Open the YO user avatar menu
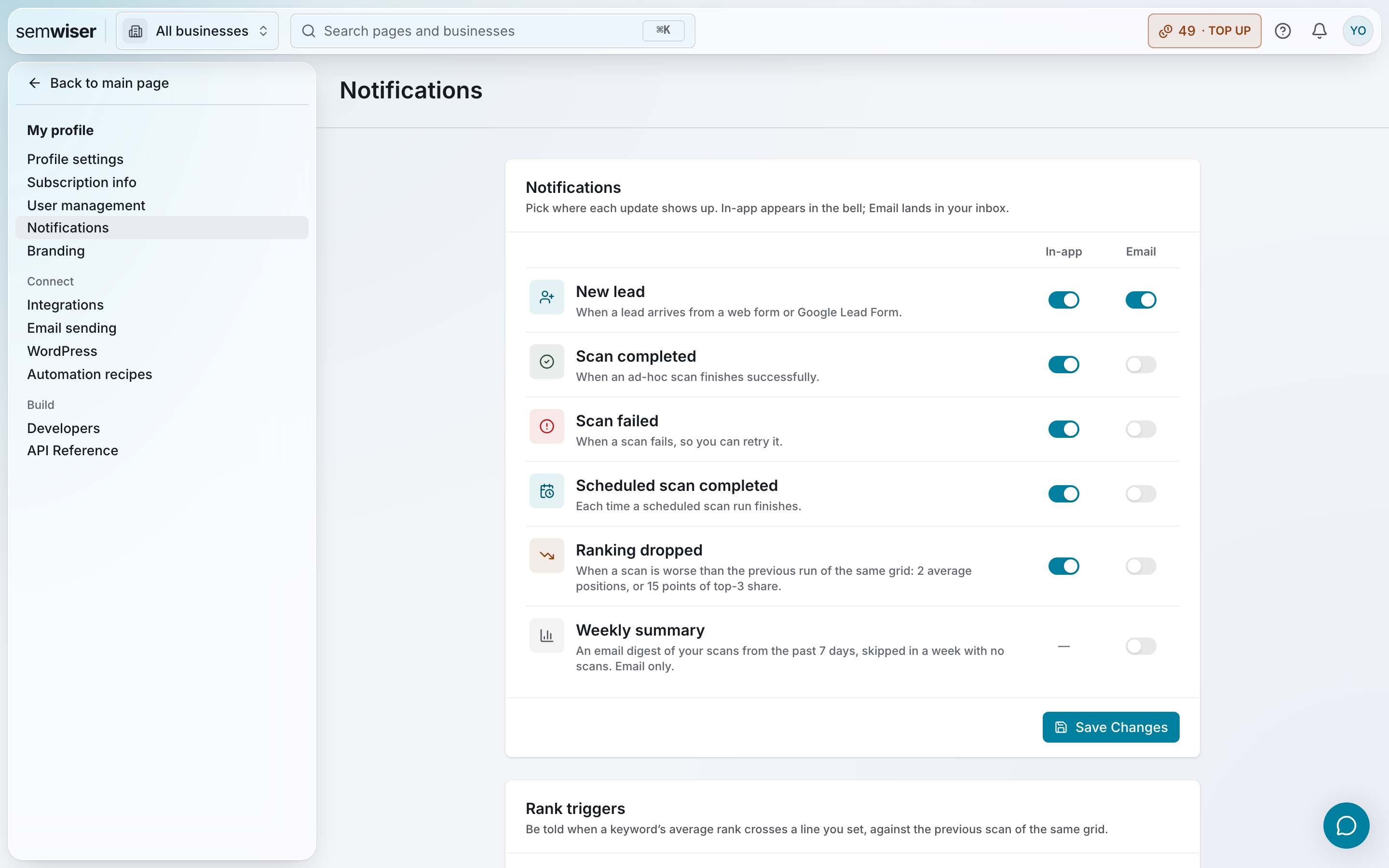The width and height of the screenshot is (1389, 868). tap(1358, 31)
